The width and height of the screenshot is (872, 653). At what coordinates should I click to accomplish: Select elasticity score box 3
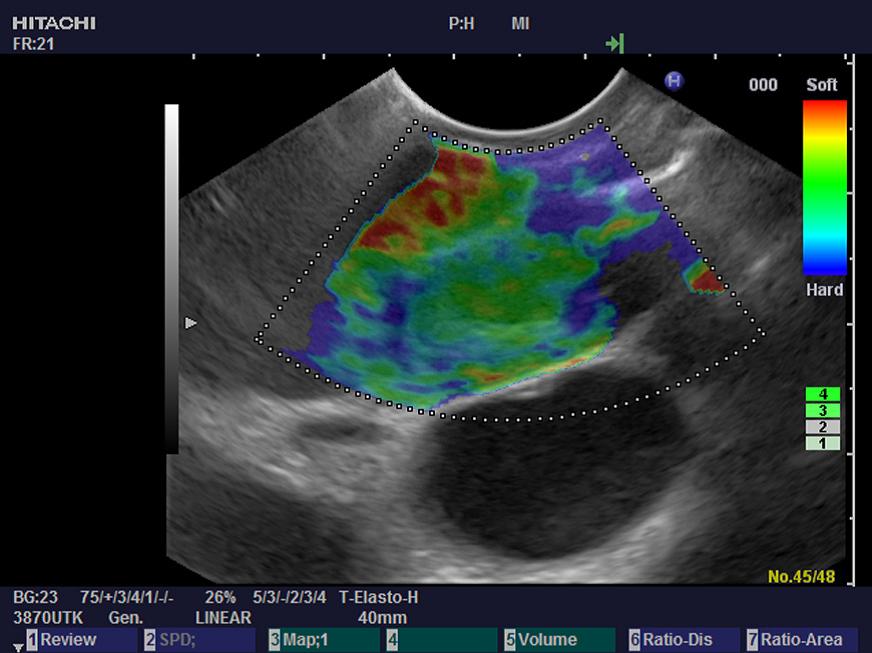pyautogui.click(x=823, y=410)
